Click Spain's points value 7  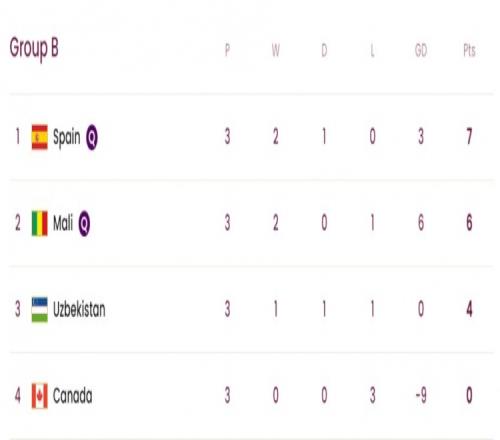pos(469,137)
